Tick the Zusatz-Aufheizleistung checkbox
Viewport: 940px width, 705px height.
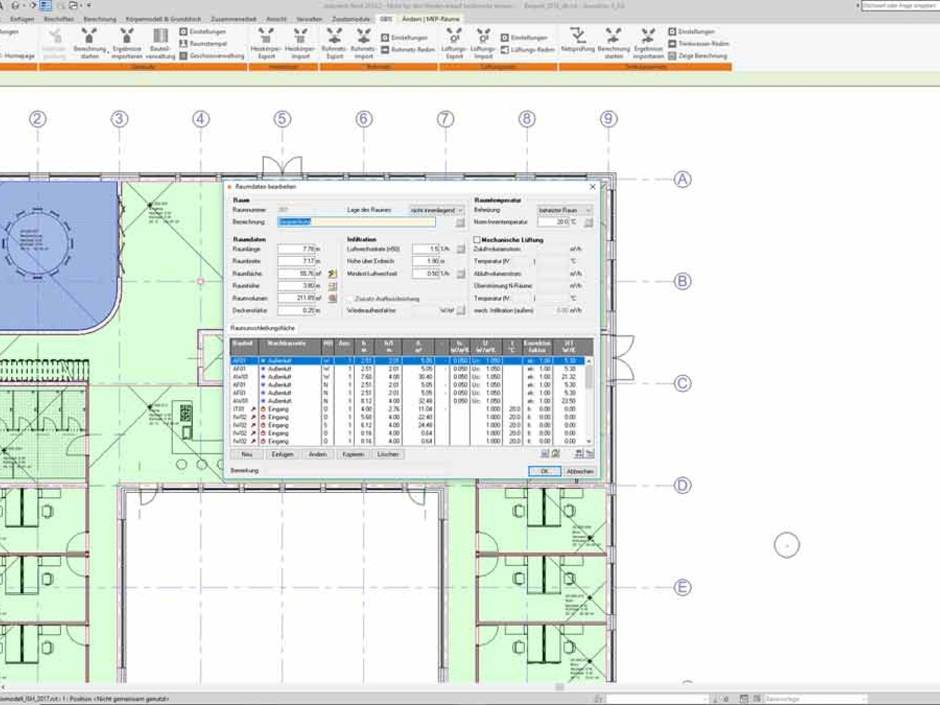[351, 298]
